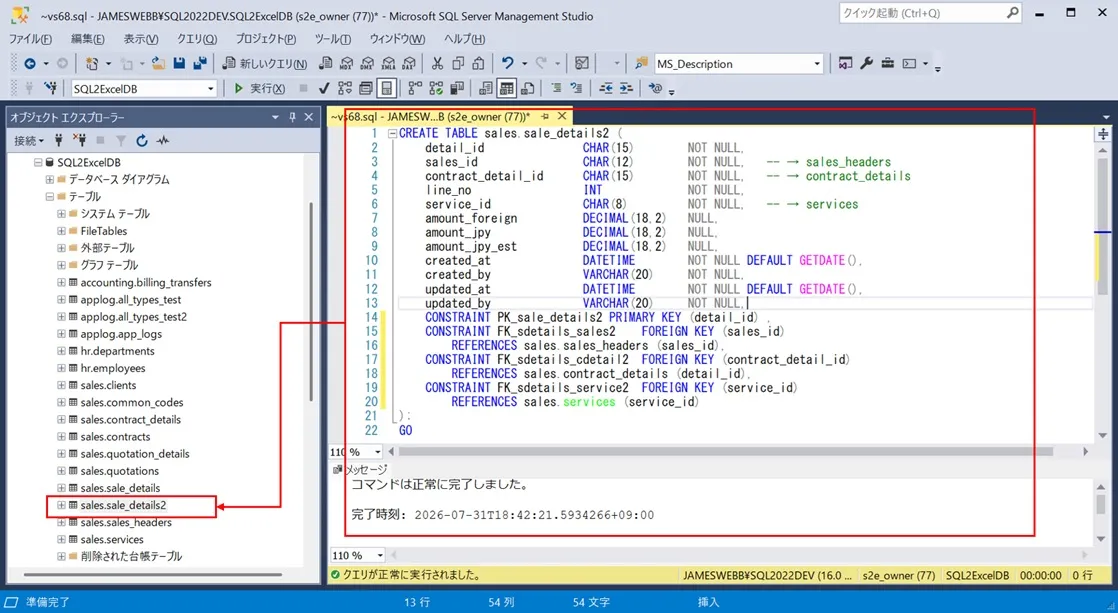Select the sales.quotations table node

pos(120,470)
